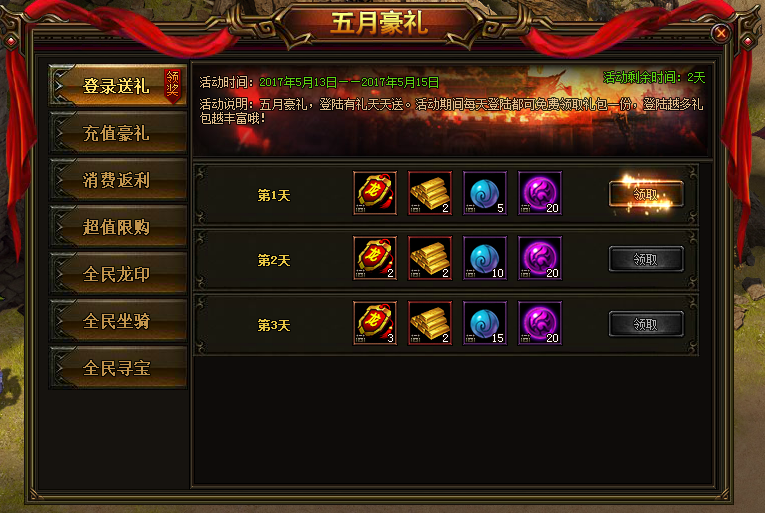Screen dimensions: 765x513
Task: Switch to the 全民坐骑 tab
Action: pyautogui.click(x=118, y=321)
